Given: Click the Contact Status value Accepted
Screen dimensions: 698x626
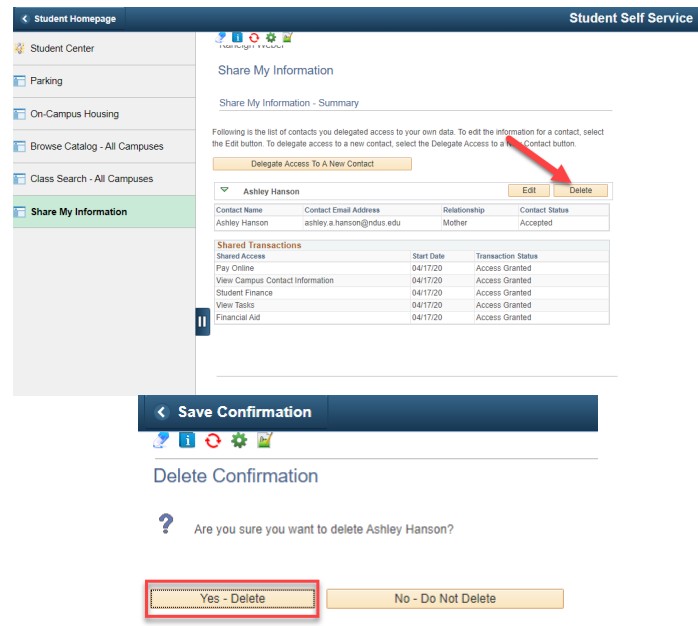Looking at the screenshot, I should [536, 223].
